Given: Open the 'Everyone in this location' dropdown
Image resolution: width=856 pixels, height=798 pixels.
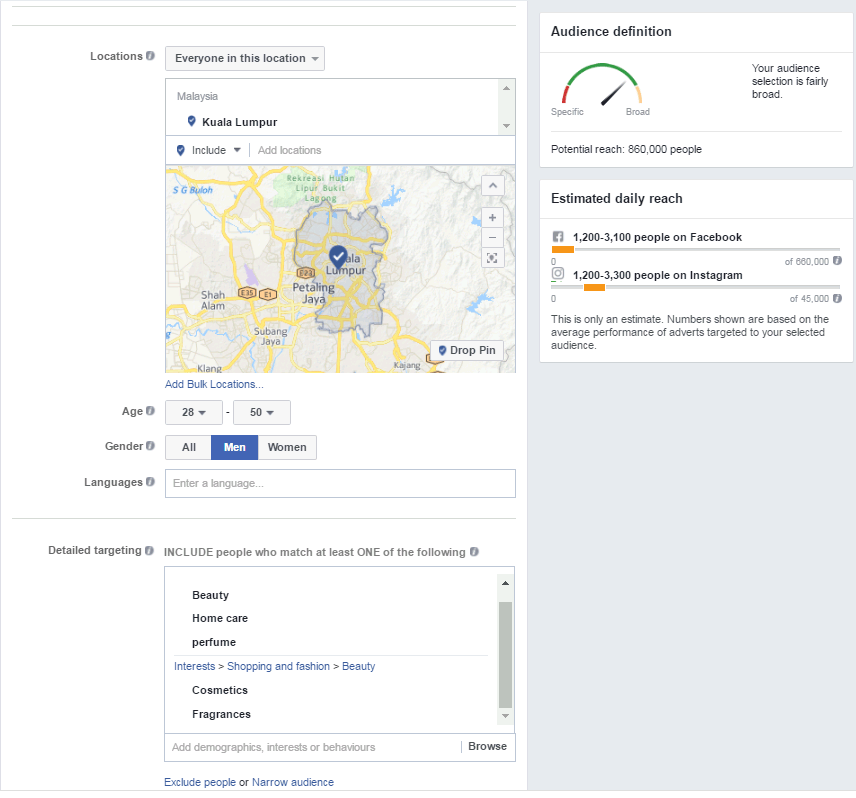Looking at the screenshot, I should (245, 58).
